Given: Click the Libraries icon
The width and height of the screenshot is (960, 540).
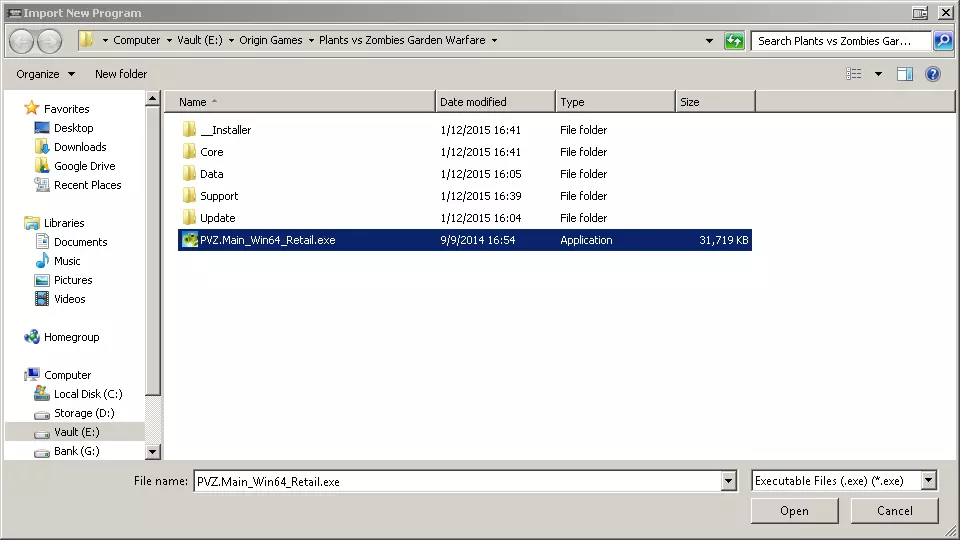Looking at the screenshot, I should click(x=31, y=223).
